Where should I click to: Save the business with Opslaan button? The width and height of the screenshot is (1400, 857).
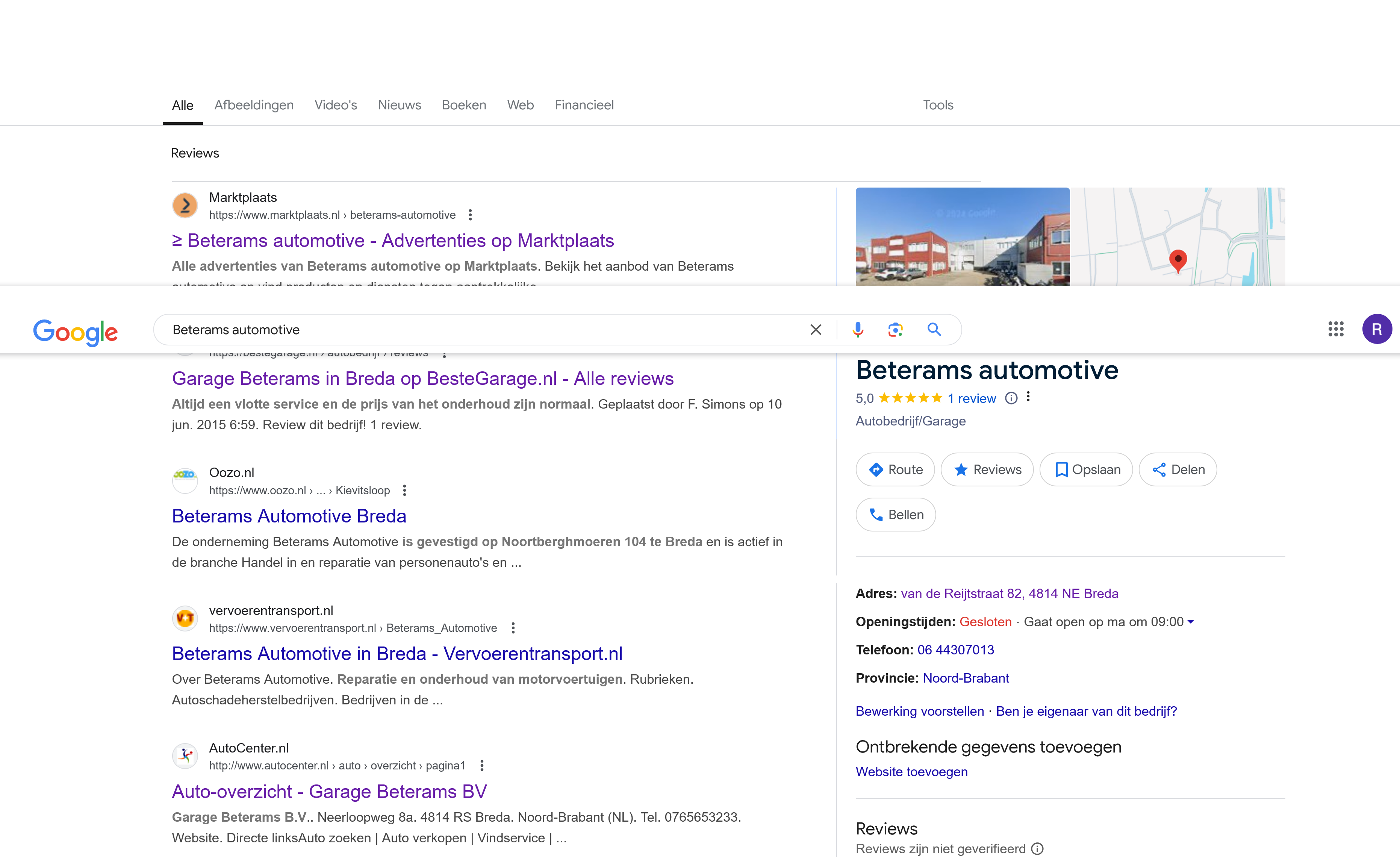click(x=1086, y=469)
